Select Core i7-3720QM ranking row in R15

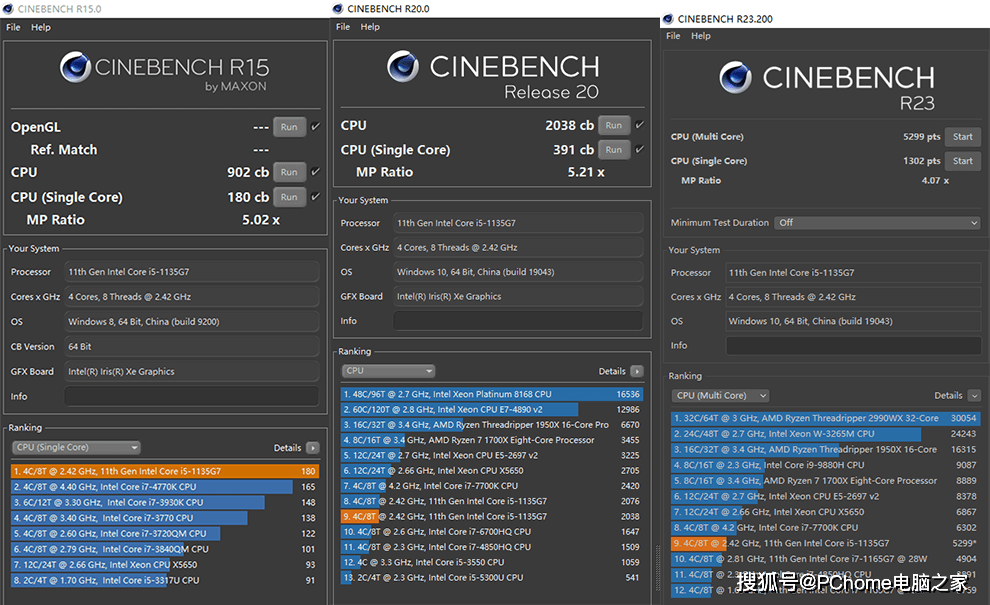click(165, 534)
